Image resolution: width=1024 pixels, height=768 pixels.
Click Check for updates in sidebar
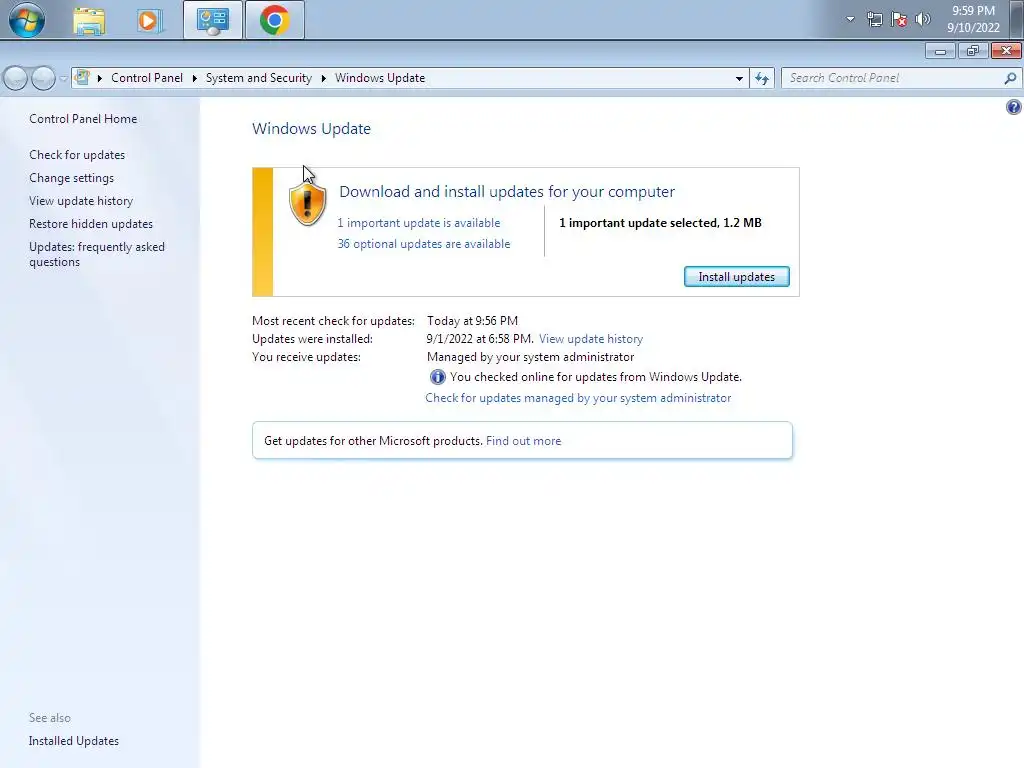(x=77, y=155)
